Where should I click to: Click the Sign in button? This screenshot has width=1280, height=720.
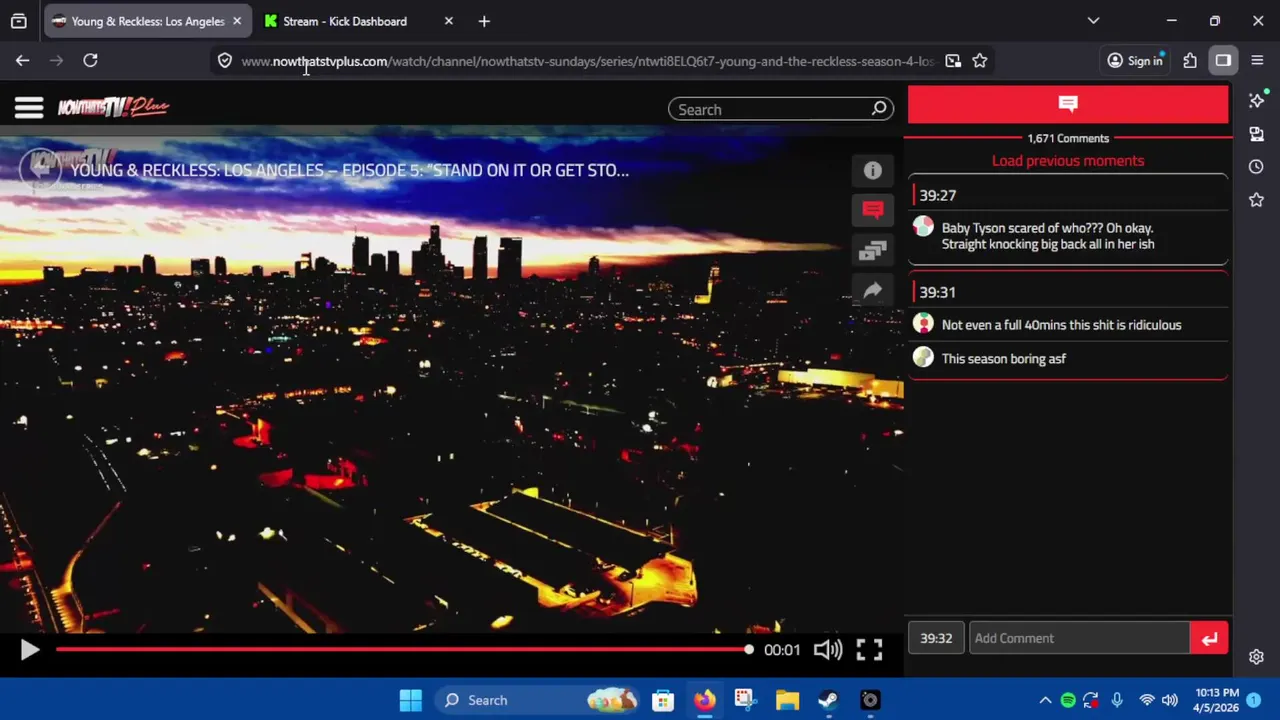tap(1135, 61)
